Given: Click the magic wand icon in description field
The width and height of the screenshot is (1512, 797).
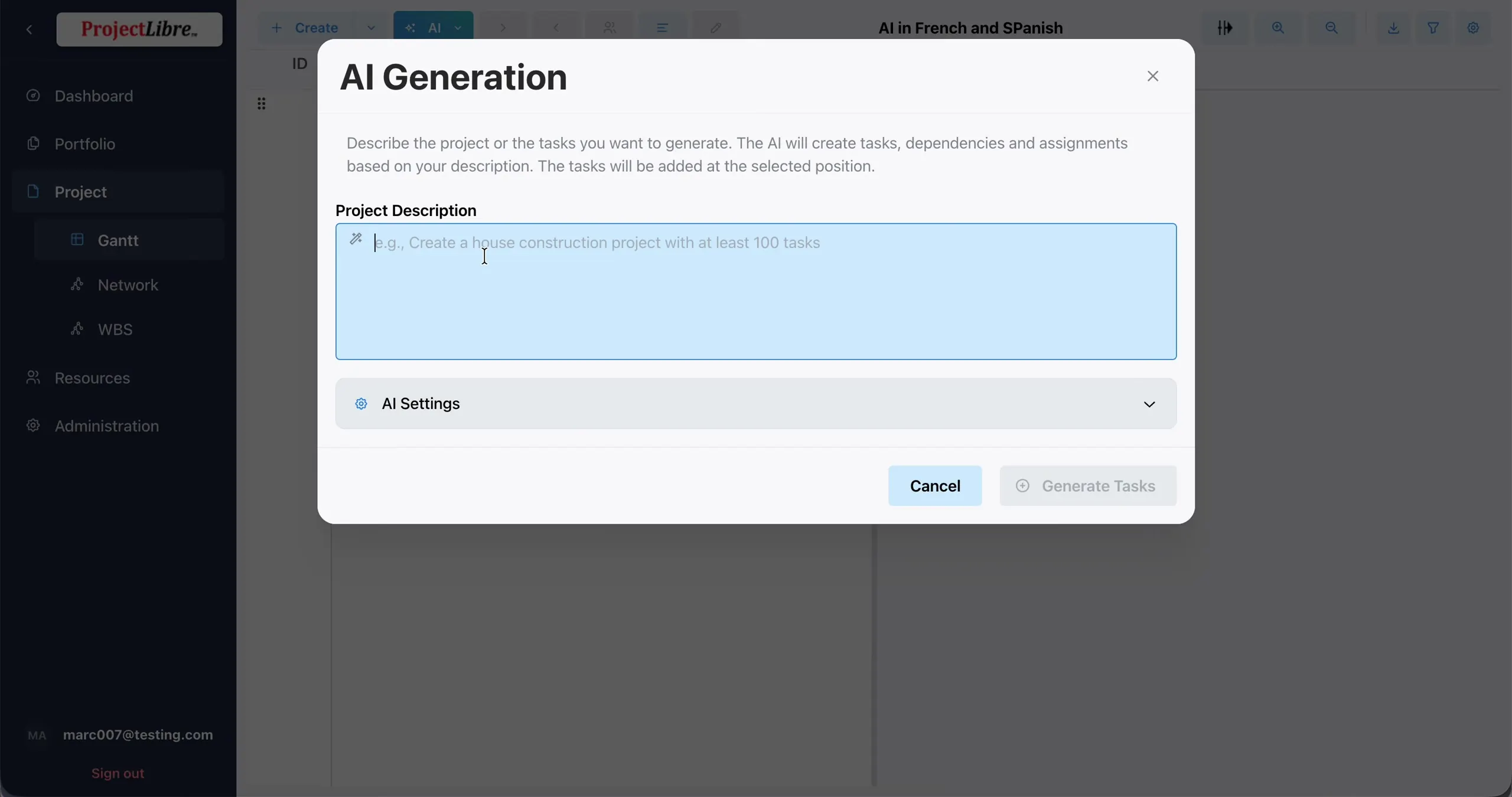Looking at the screenshot, I should coord(356,239).
